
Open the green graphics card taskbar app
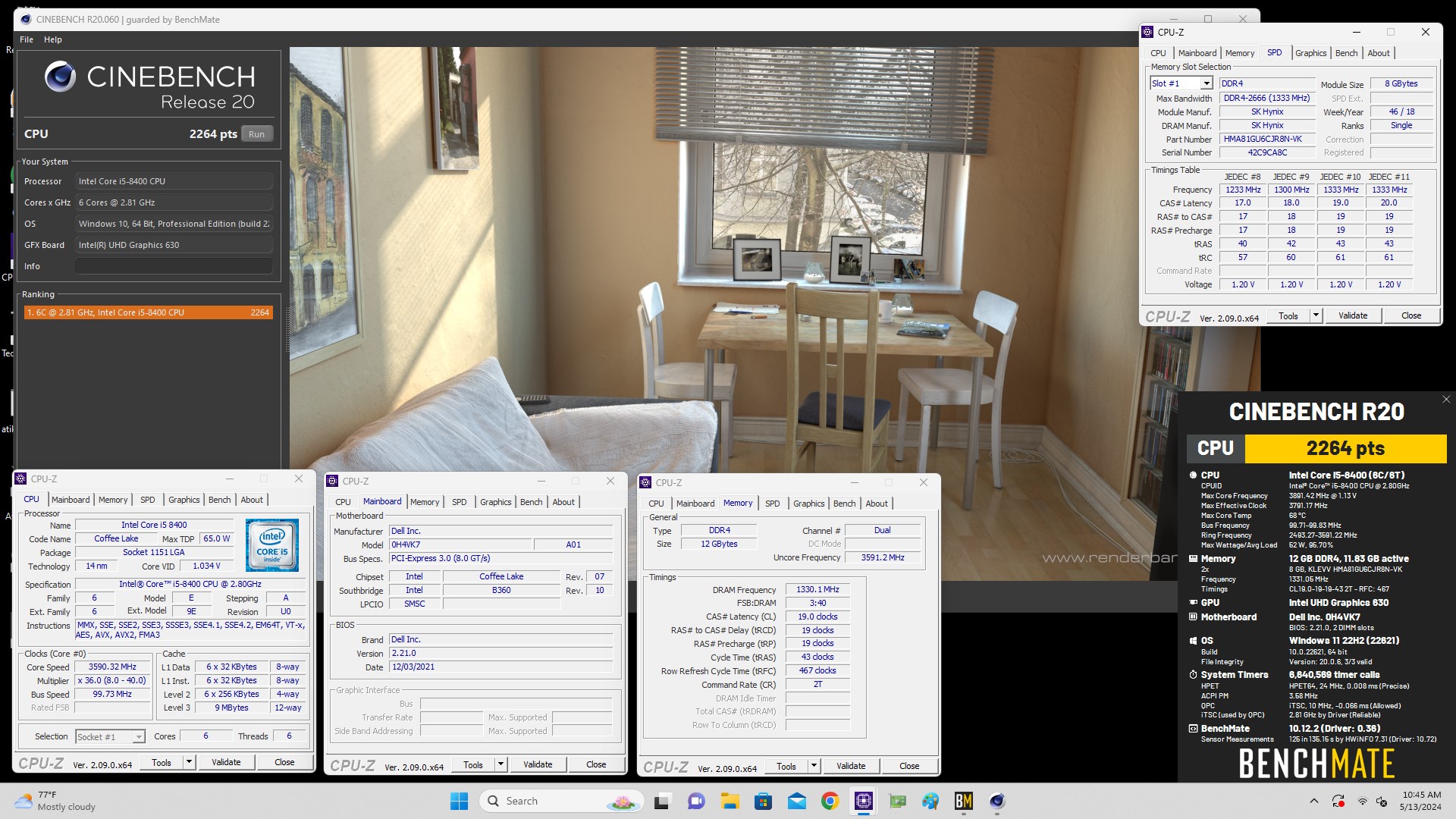(897, 801)
